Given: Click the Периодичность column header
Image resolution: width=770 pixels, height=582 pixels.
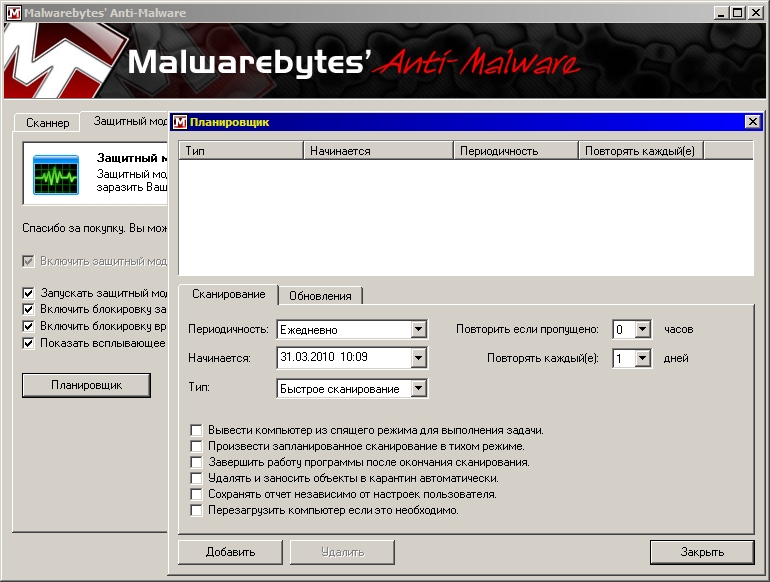Looking at the screenshot, I should pos(516,151).
